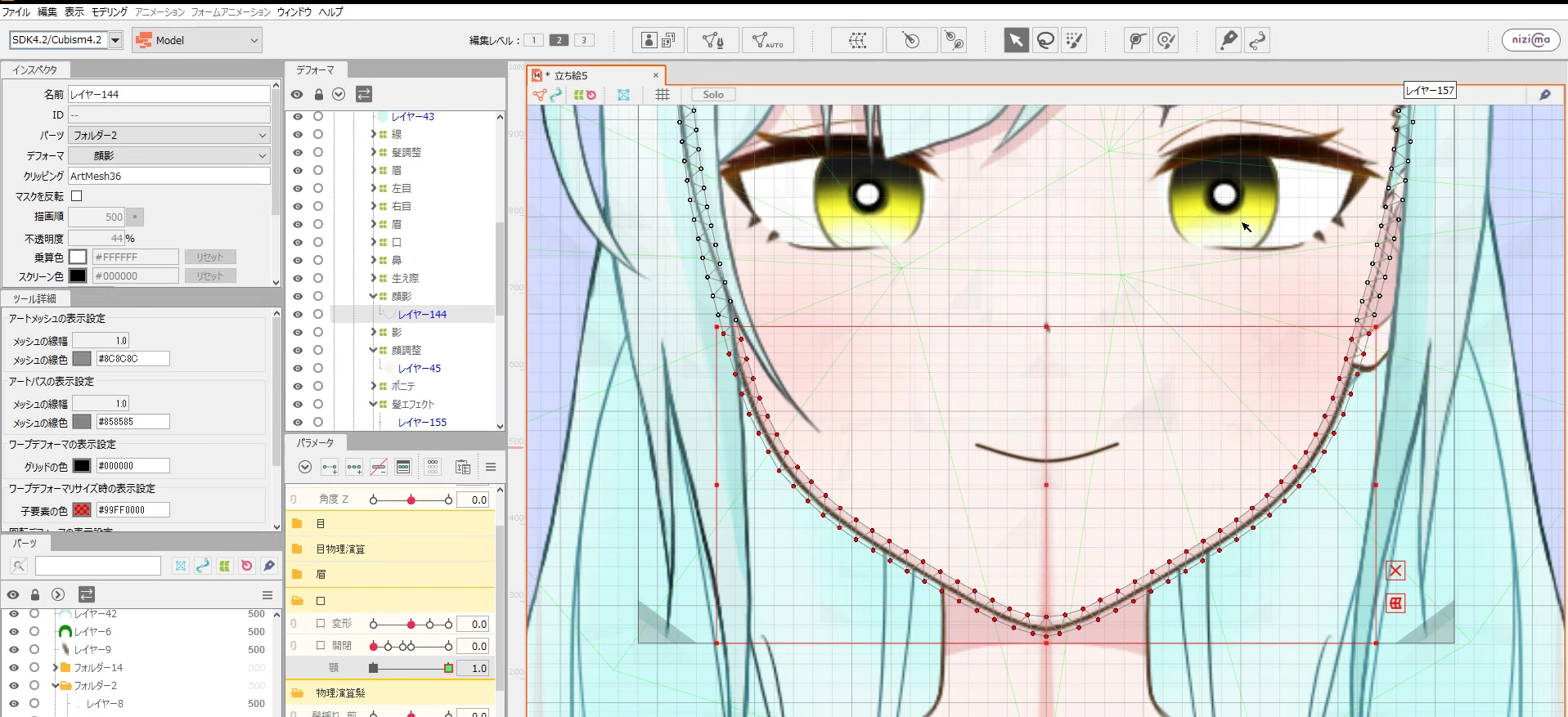The image size is (1568, 717).
Task: Open the 眉 parameter group
Action: click(390, 574)
